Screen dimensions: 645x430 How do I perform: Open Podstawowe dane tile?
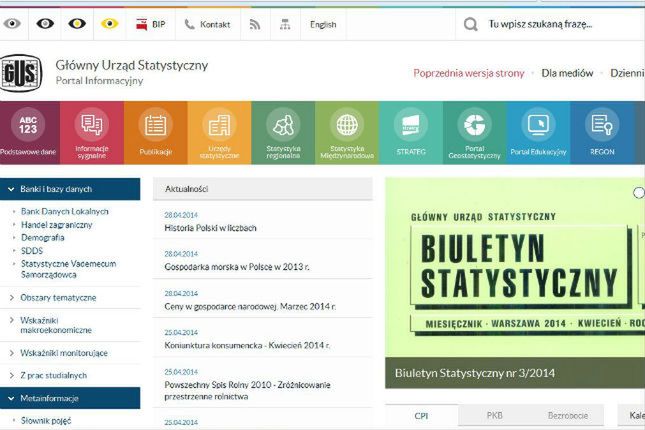pos(28,133)
